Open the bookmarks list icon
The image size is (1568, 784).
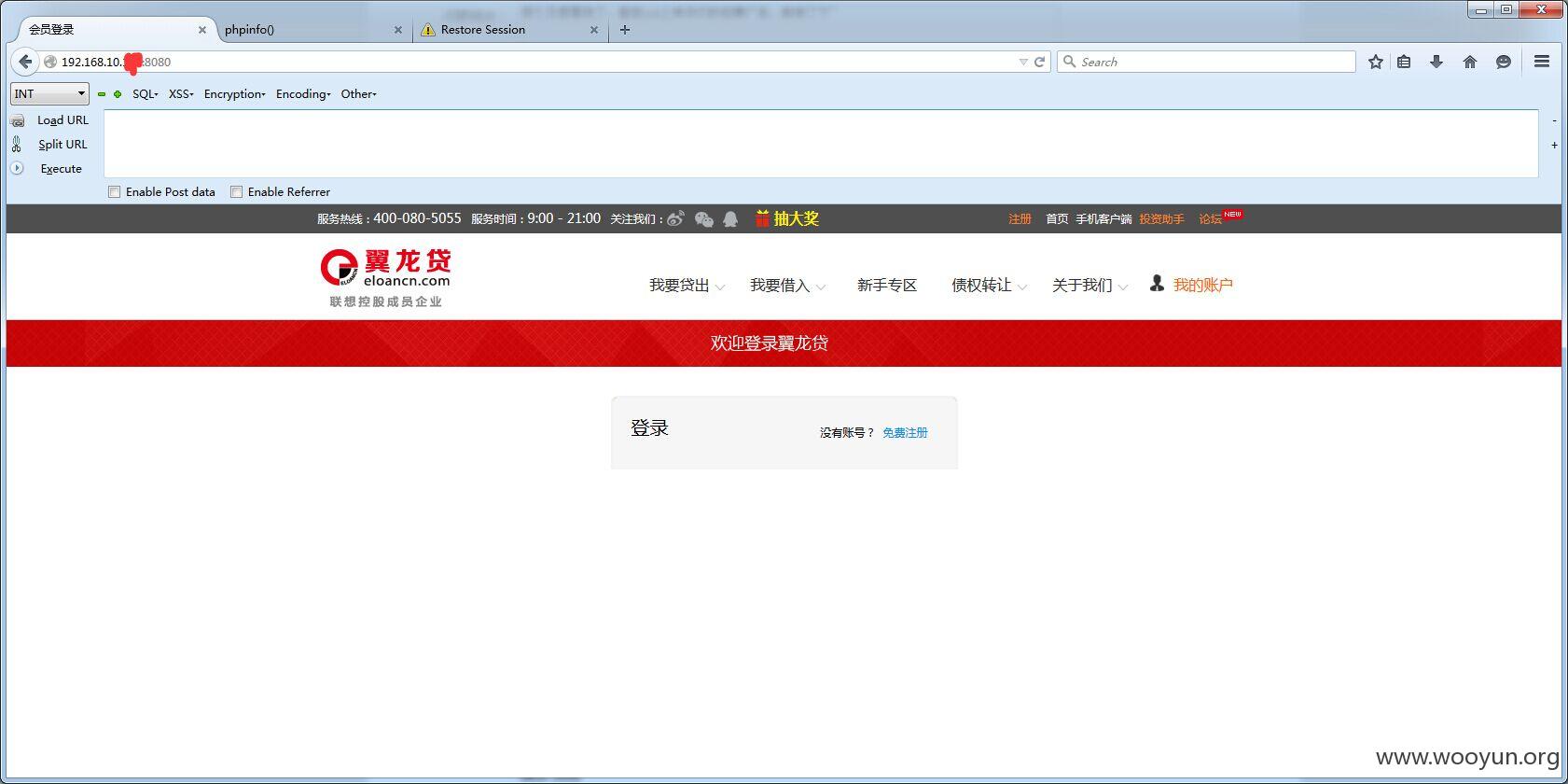point(1404,62)
